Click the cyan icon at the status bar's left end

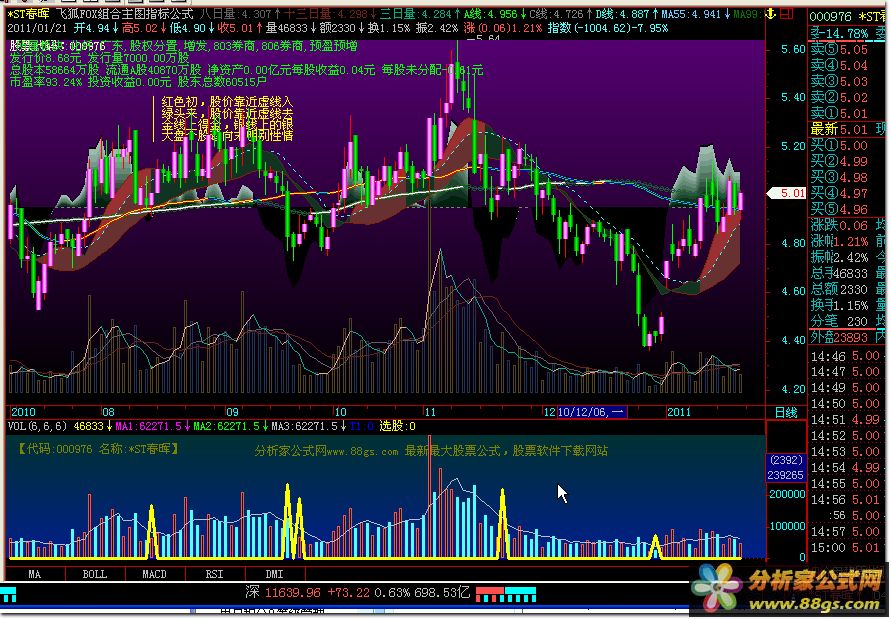coord(8,595)
